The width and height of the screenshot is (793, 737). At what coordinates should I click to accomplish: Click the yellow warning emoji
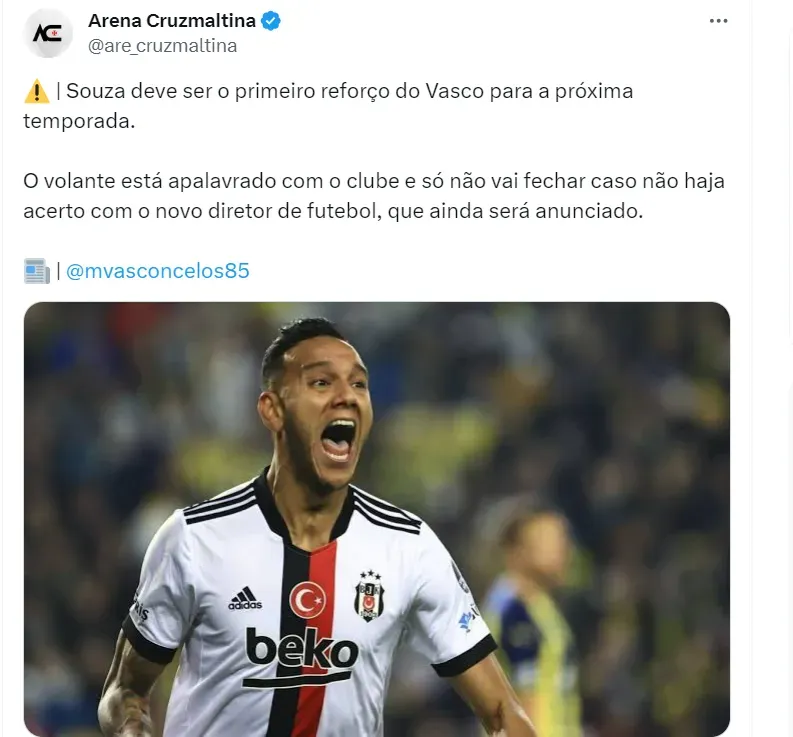36,92
